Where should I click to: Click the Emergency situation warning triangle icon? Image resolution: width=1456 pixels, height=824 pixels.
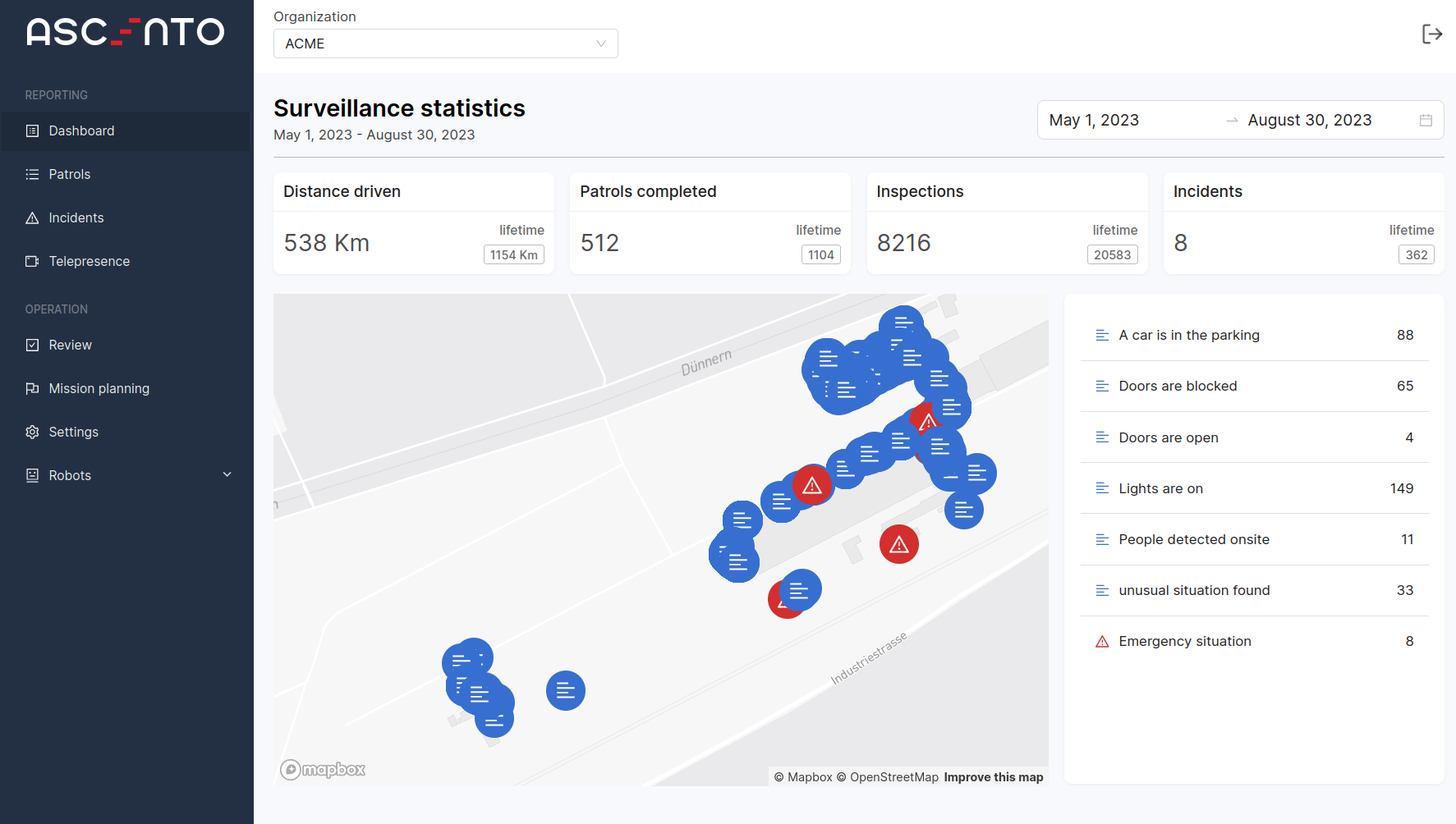tap(1102, 642)
